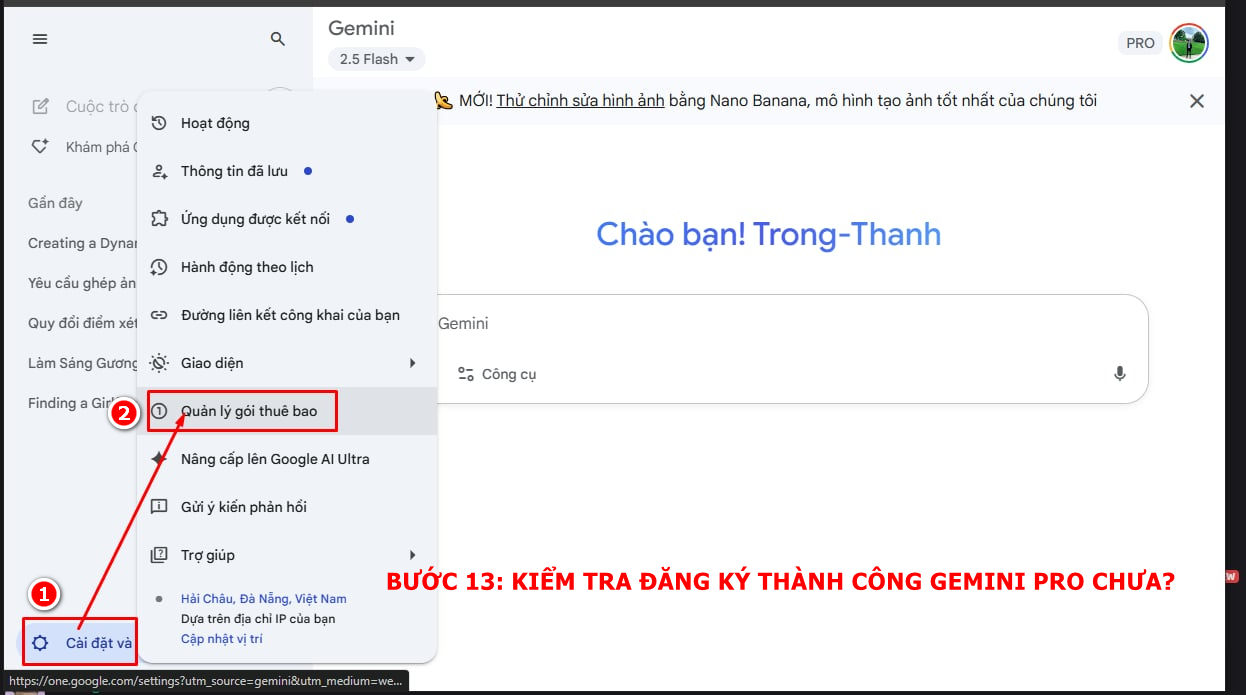Screen dimensions: 1246x695
Task: Click the Khám phá gem icon
Action: (41, 147)
